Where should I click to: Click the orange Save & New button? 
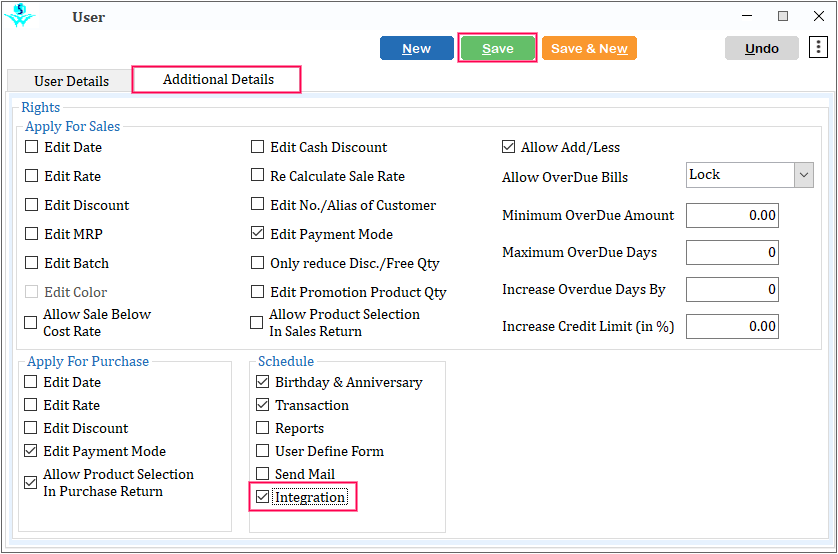click(589, 48)
